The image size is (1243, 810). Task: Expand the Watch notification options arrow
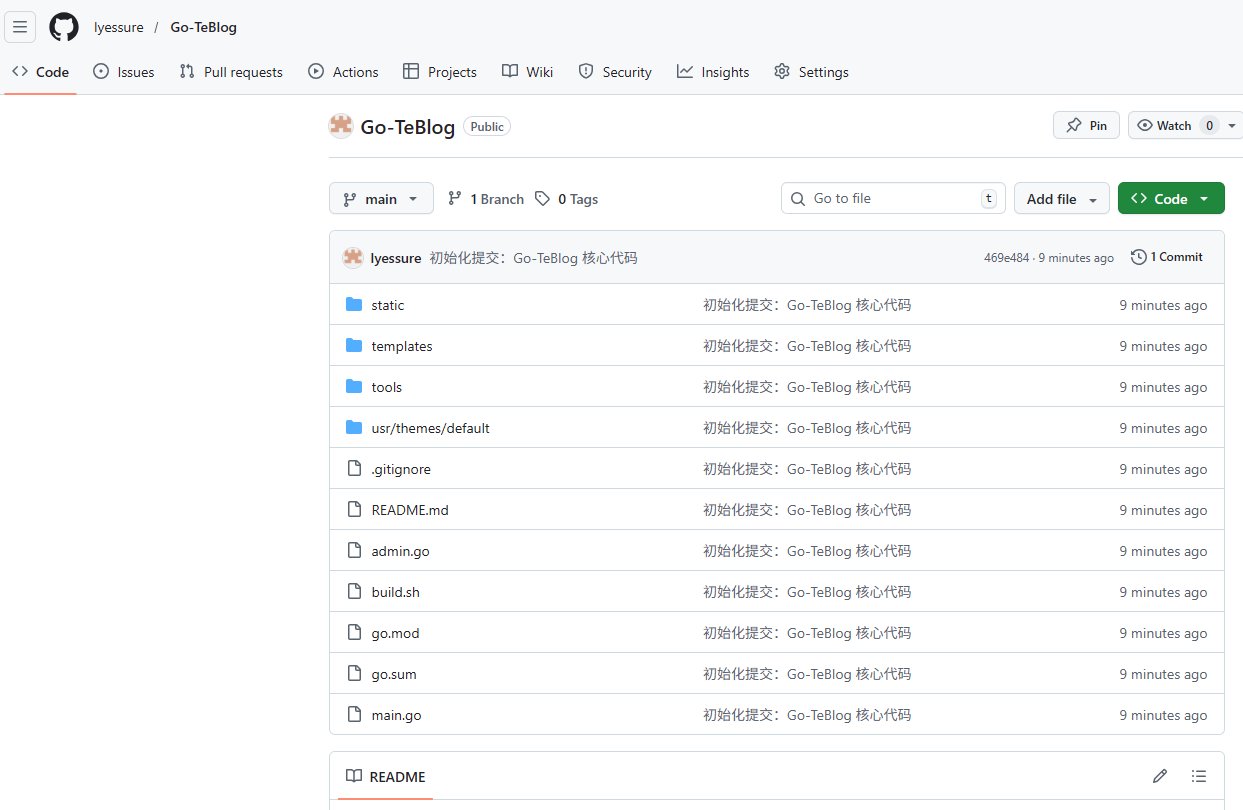click(x=1232, y=125)
